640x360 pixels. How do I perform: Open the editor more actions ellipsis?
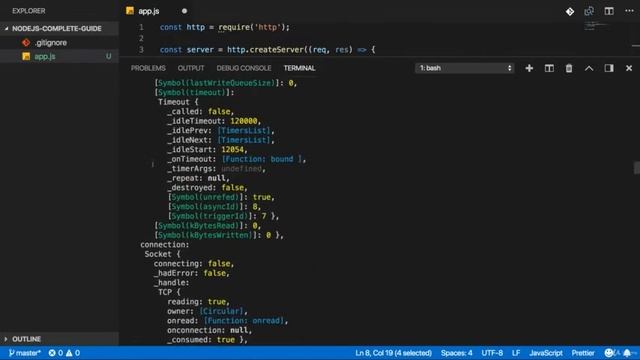629,11
